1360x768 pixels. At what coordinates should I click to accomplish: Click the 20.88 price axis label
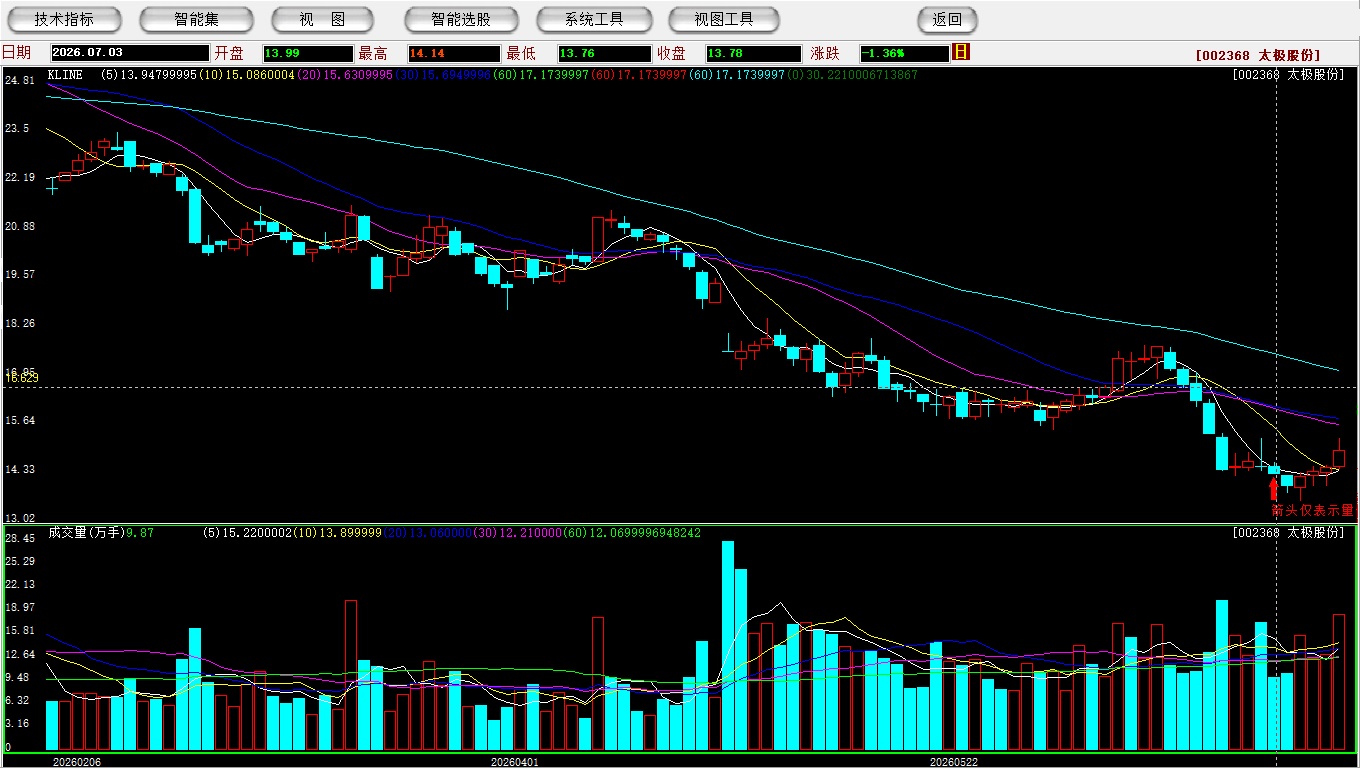[19, 226]
